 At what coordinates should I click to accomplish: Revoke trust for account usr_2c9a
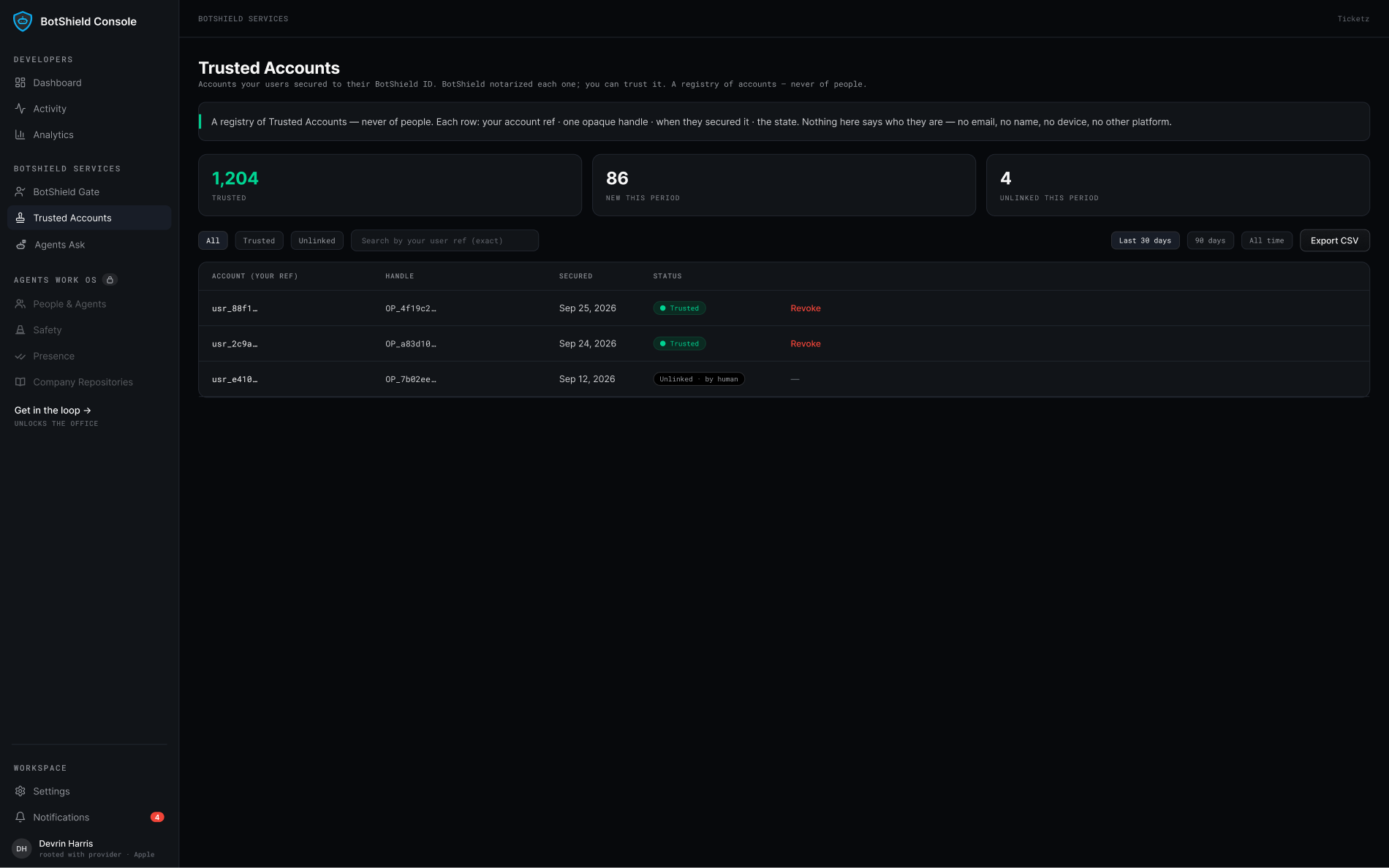[805, 344]
